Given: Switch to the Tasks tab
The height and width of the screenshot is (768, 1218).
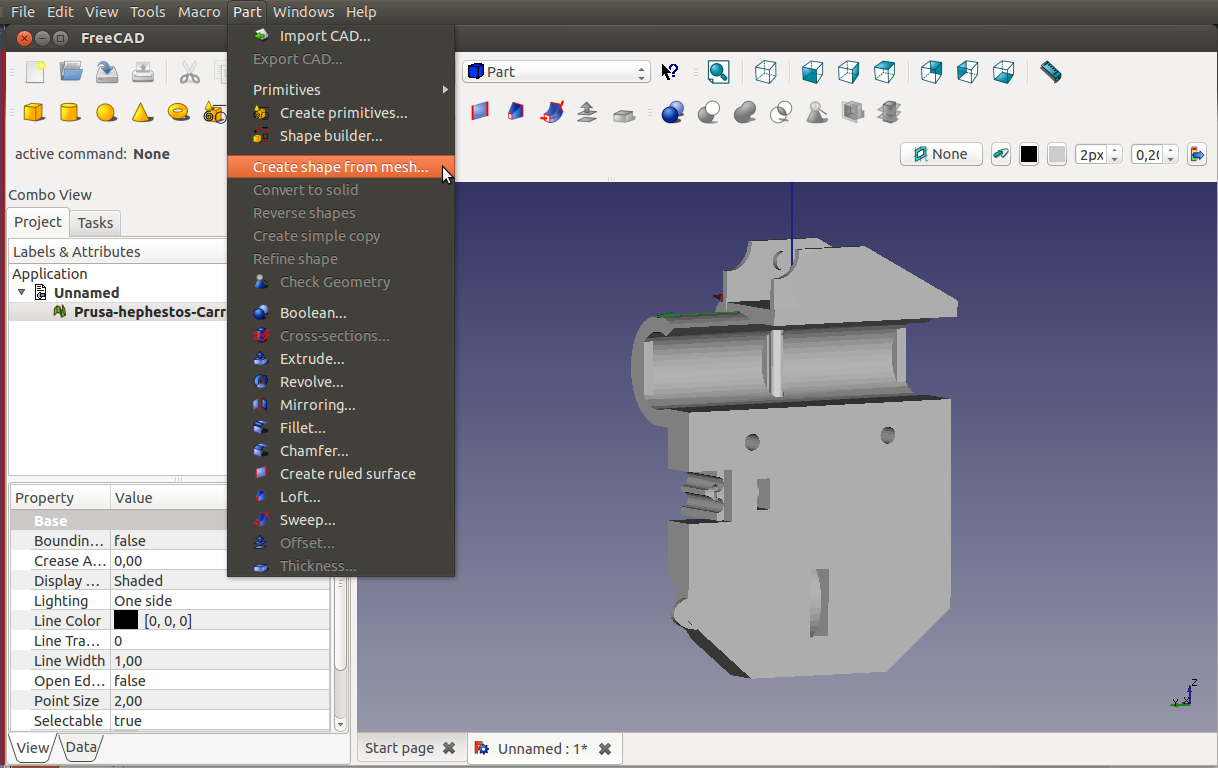Looking at the screenshot, I should tap(95, 223).
